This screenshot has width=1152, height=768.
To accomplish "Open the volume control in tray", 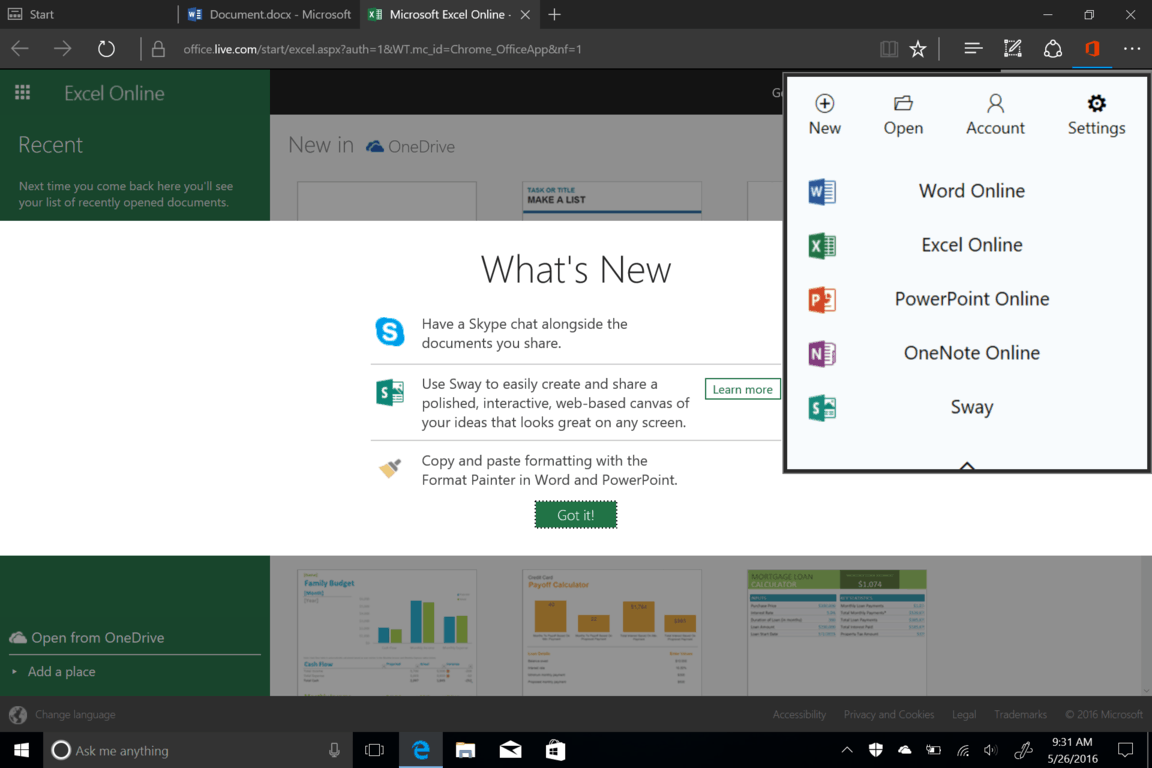I will click(990, 750).
